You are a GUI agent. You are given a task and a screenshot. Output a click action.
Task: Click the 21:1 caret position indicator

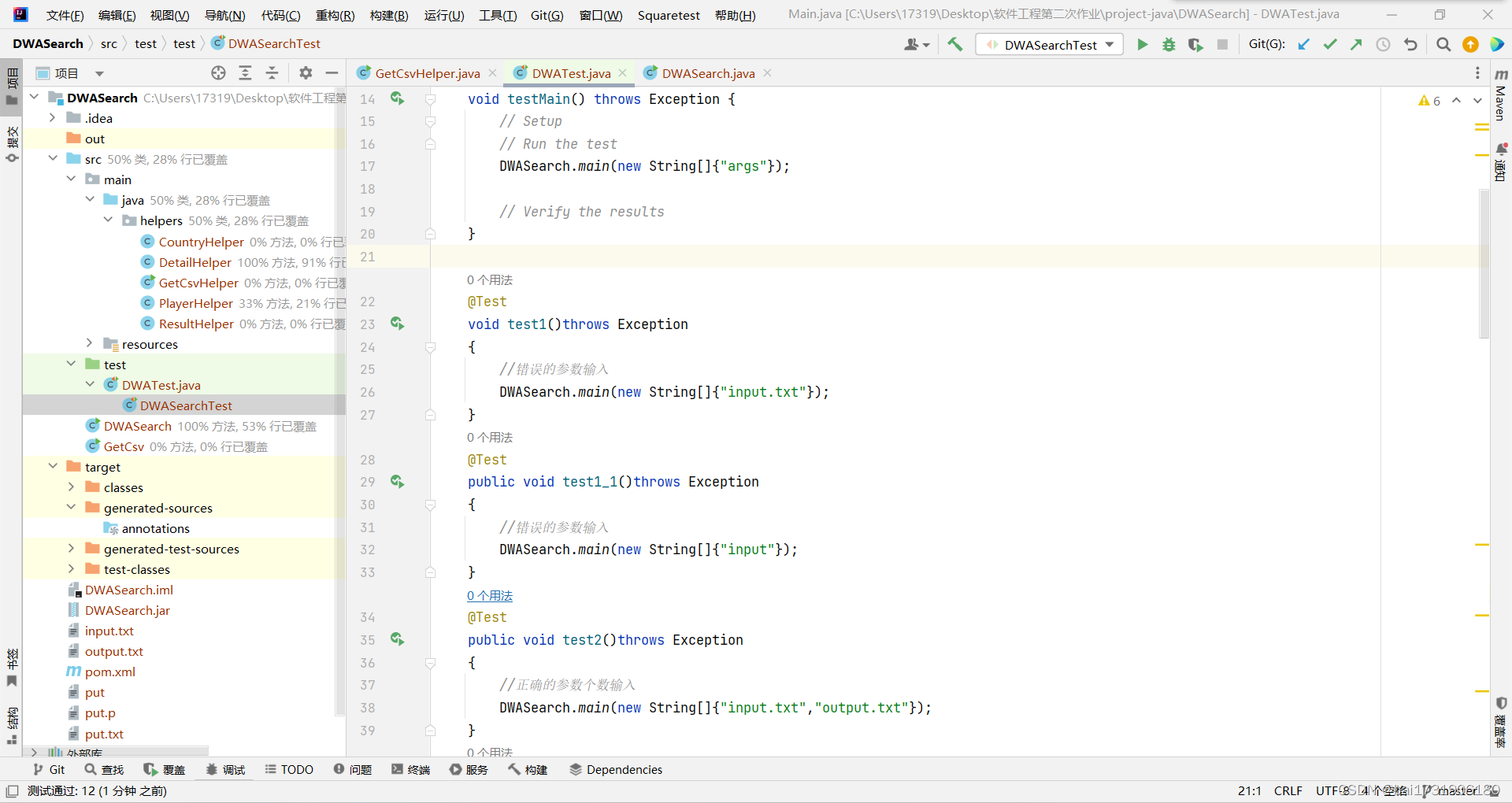[1250, 790]
